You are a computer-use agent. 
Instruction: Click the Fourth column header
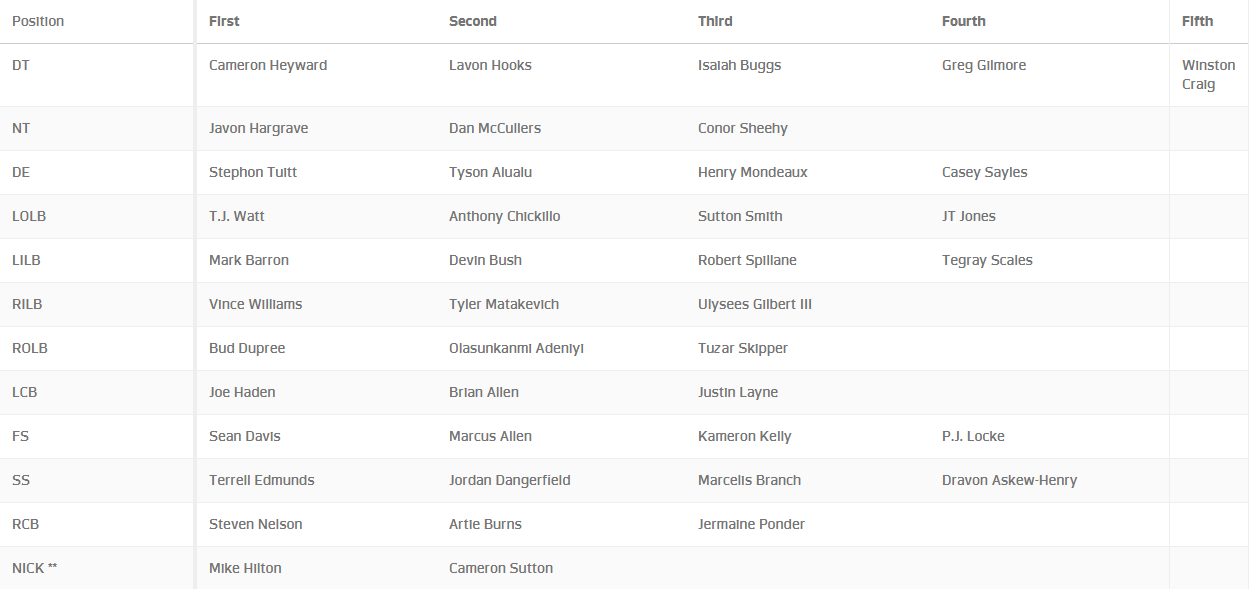963,21
